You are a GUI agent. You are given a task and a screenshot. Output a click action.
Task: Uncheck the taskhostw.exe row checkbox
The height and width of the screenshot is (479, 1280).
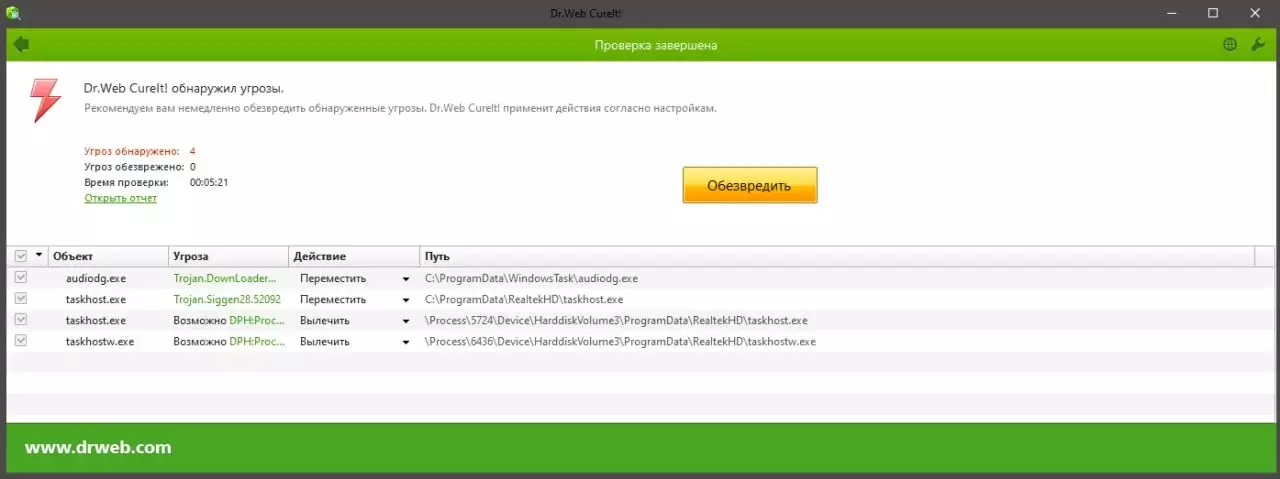click(x=21, y=341)
